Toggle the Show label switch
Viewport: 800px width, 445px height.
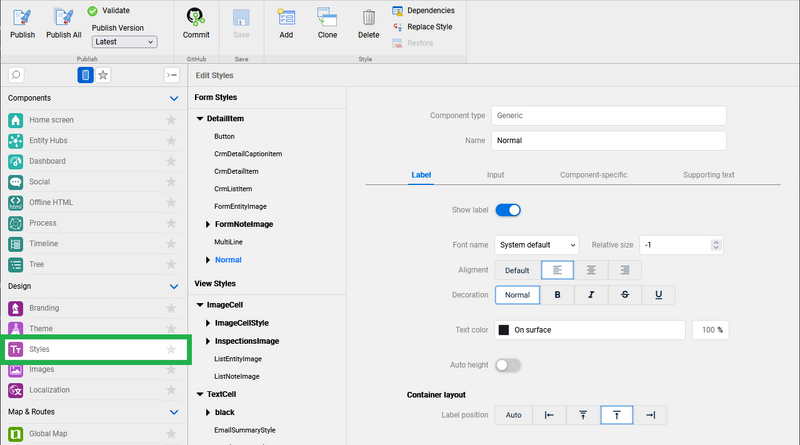[x=508, y=210]
